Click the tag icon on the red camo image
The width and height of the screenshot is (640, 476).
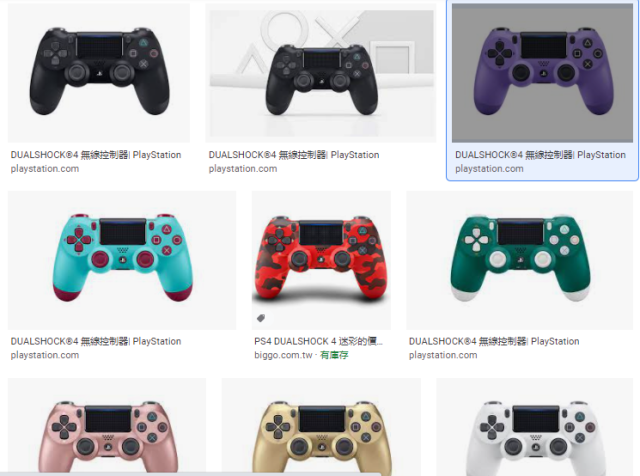(261, 318)
